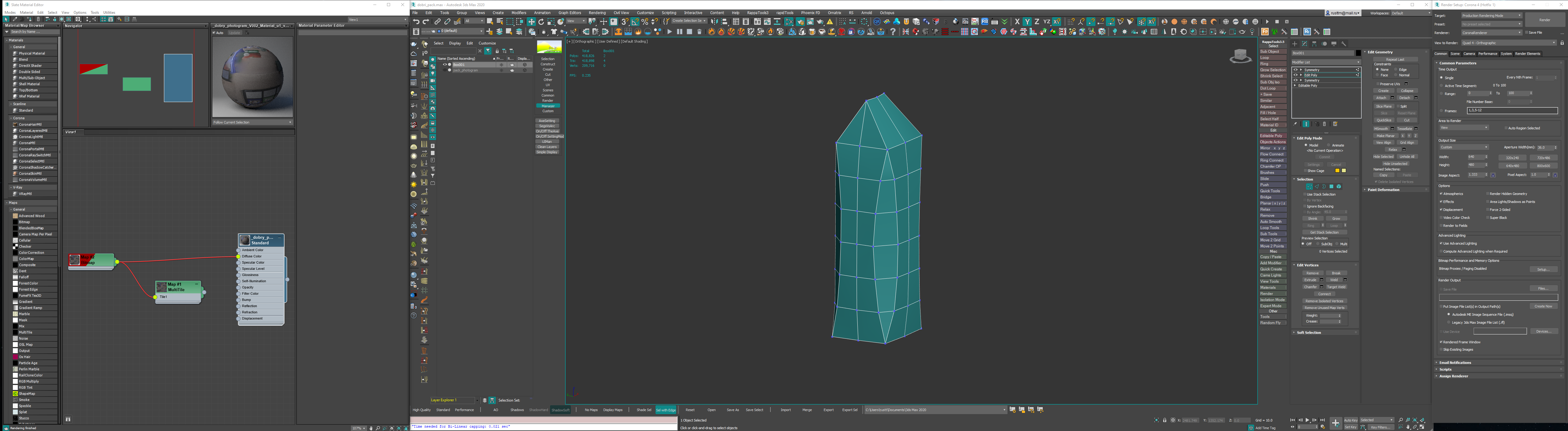Open the Create Selection Set dropdown
The image size is (1568, 431).
click(689, 21)
